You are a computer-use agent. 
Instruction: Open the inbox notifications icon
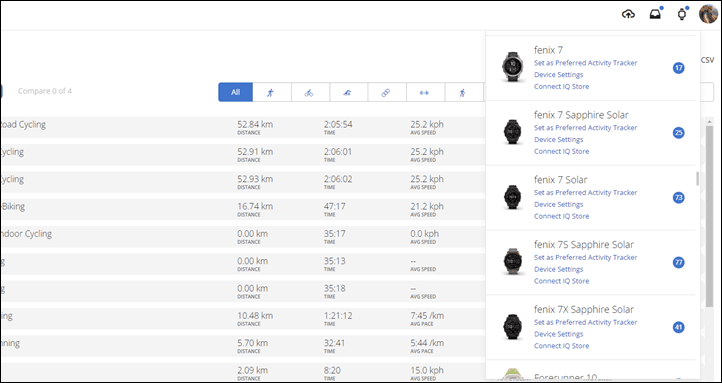point(655,14)
